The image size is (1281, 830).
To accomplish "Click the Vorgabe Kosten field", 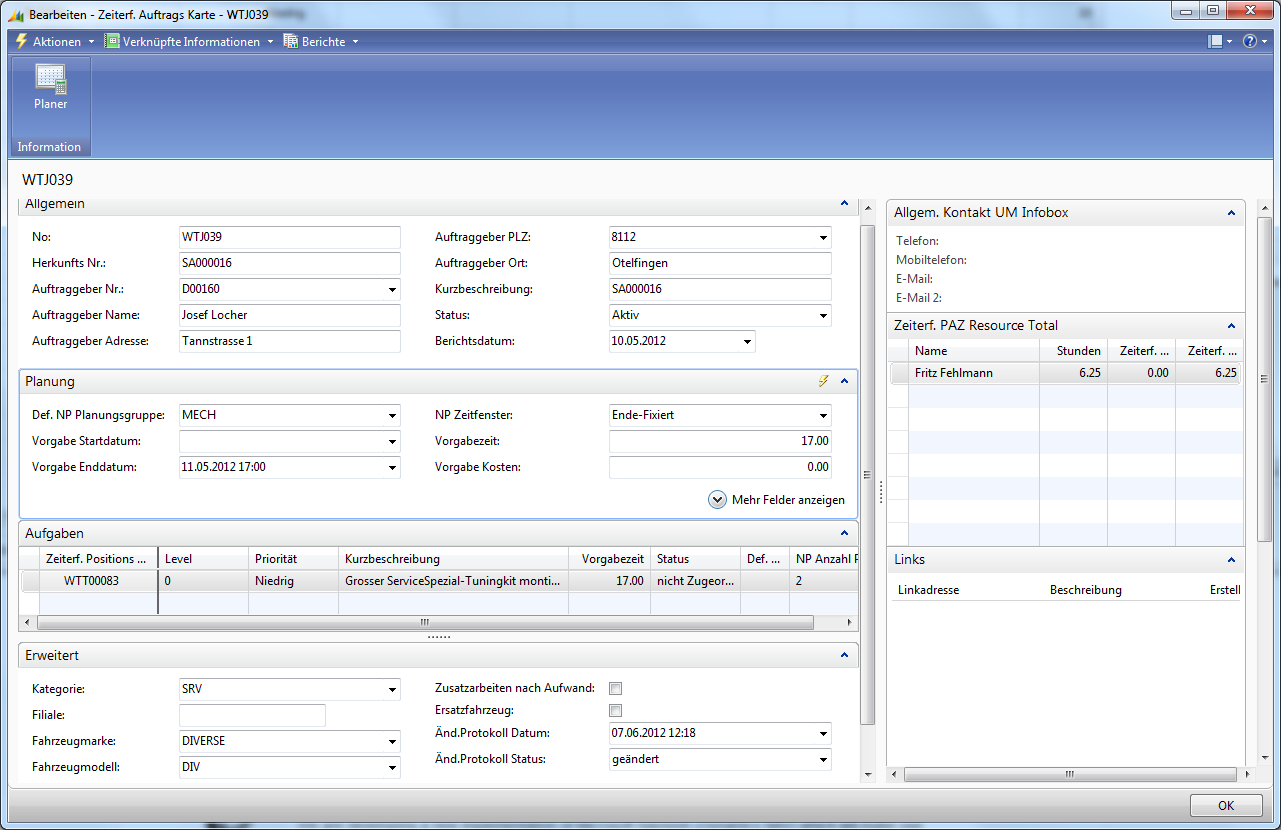I will tap(720, 467).
